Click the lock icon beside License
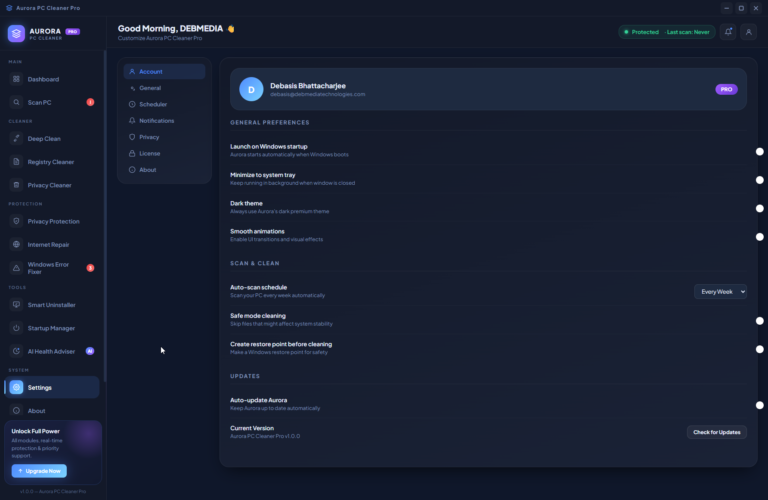The image size is (768, 500). (x=132, y=153)
